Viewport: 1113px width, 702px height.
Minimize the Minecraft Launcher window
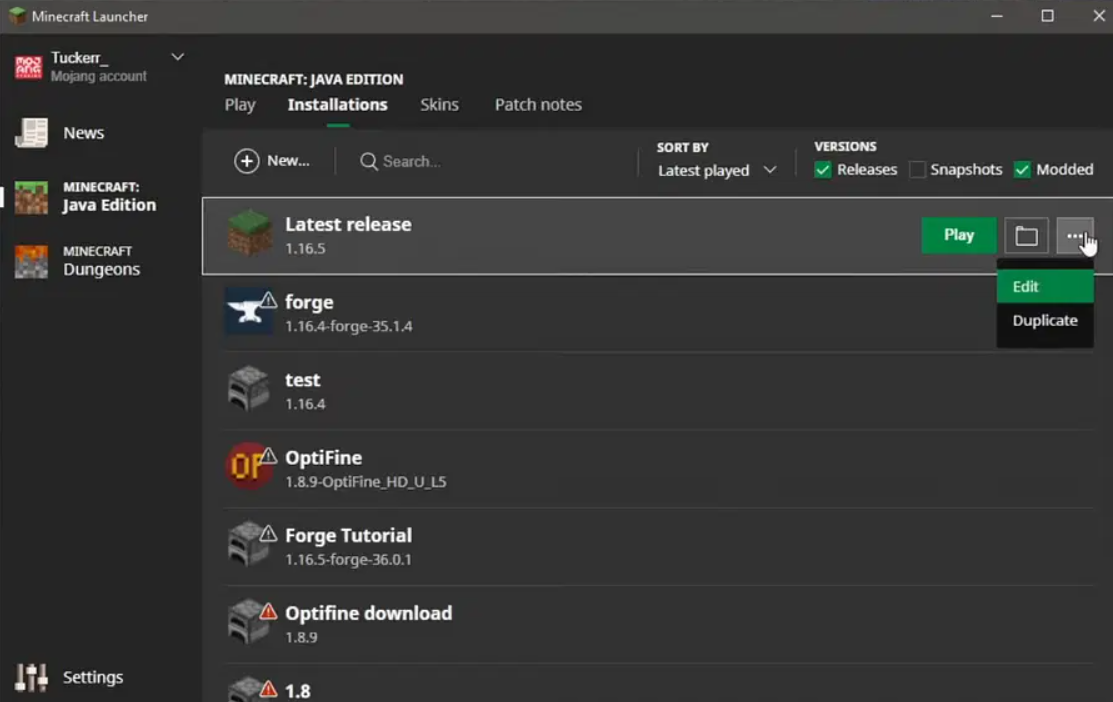(997, 16)
